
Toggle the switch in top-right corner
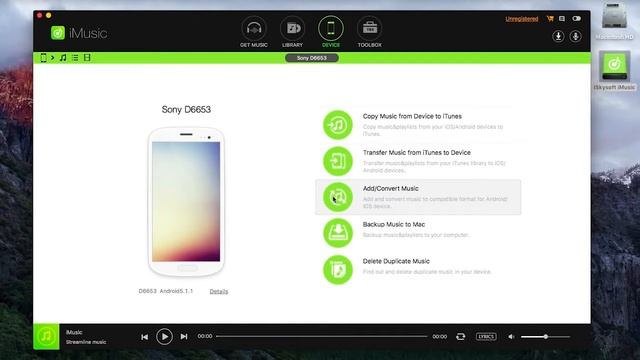tap(576, 18)
